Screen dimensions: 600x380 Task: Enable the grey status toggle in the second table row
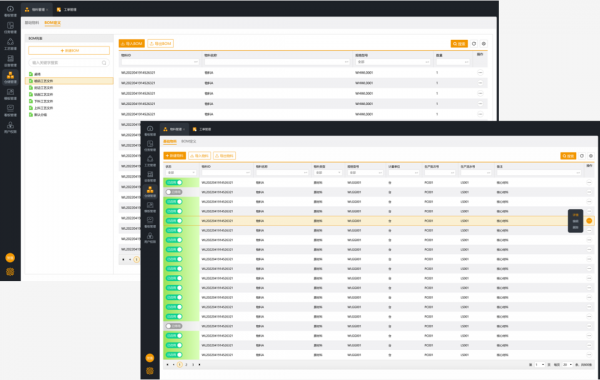[174, 192]
